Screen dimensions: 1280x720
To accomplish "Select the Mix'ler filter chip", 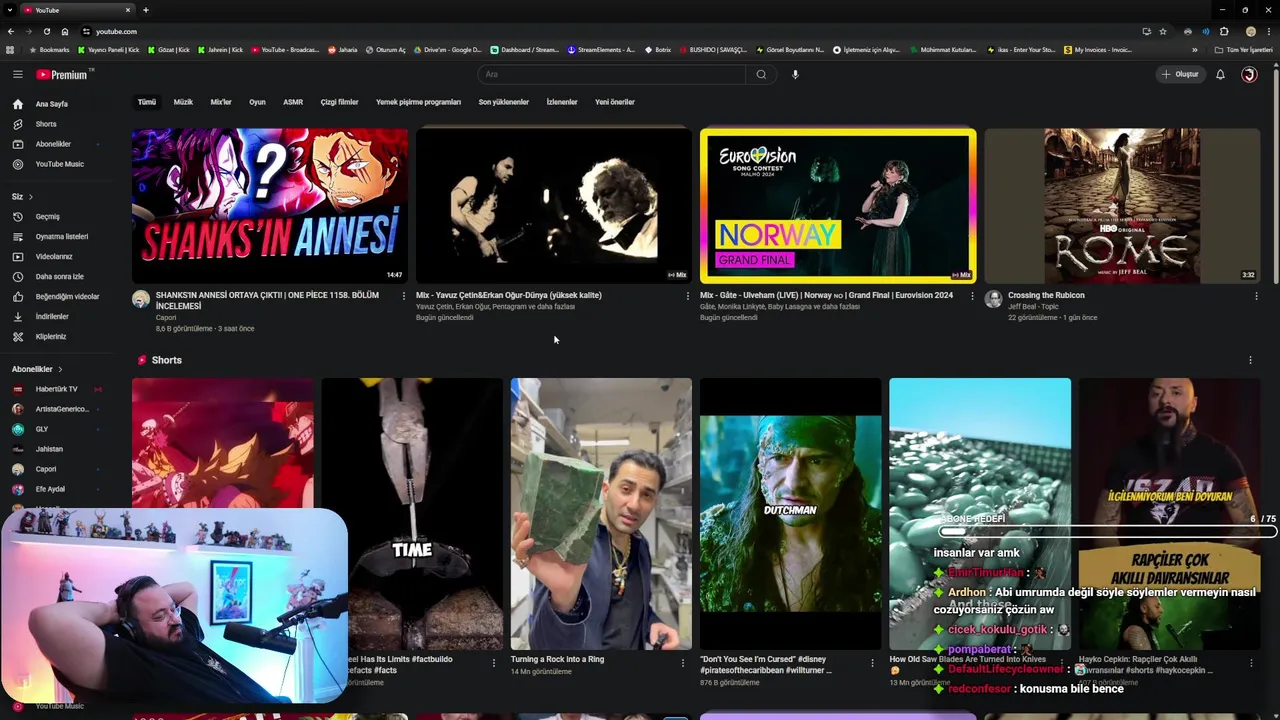I will point(221,102).
